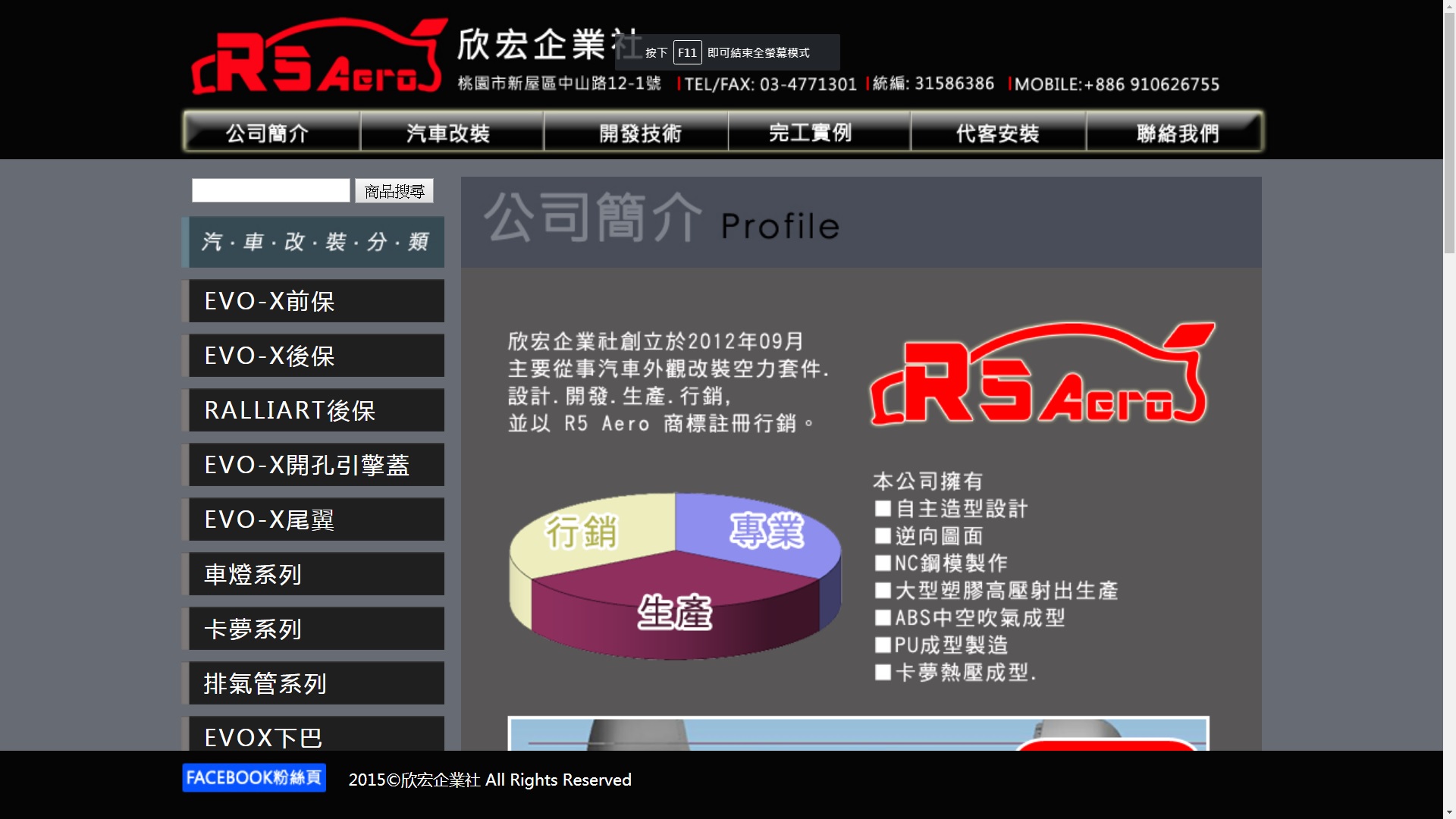
Task: Click the large R5 Aero logo in profile
Action: click(x=1043, y=373)
